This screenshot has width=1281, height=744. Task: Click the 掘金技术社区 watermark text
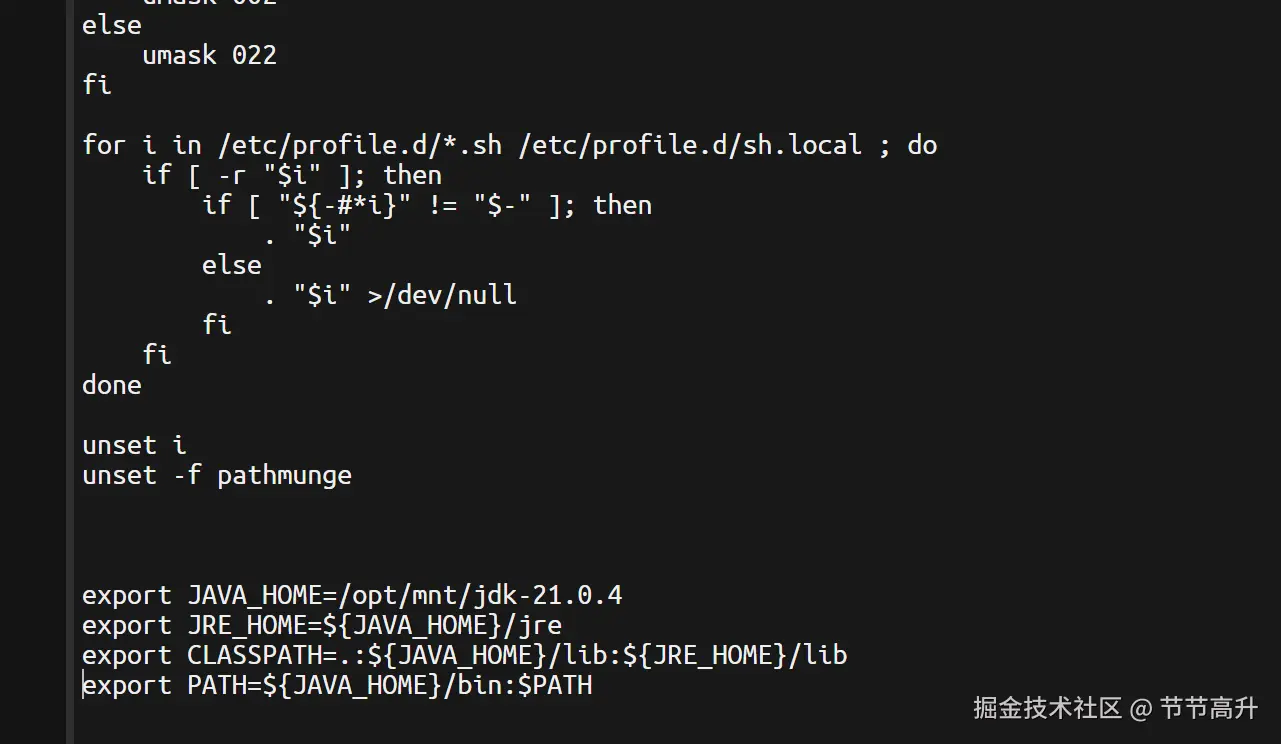point(1047,709)
